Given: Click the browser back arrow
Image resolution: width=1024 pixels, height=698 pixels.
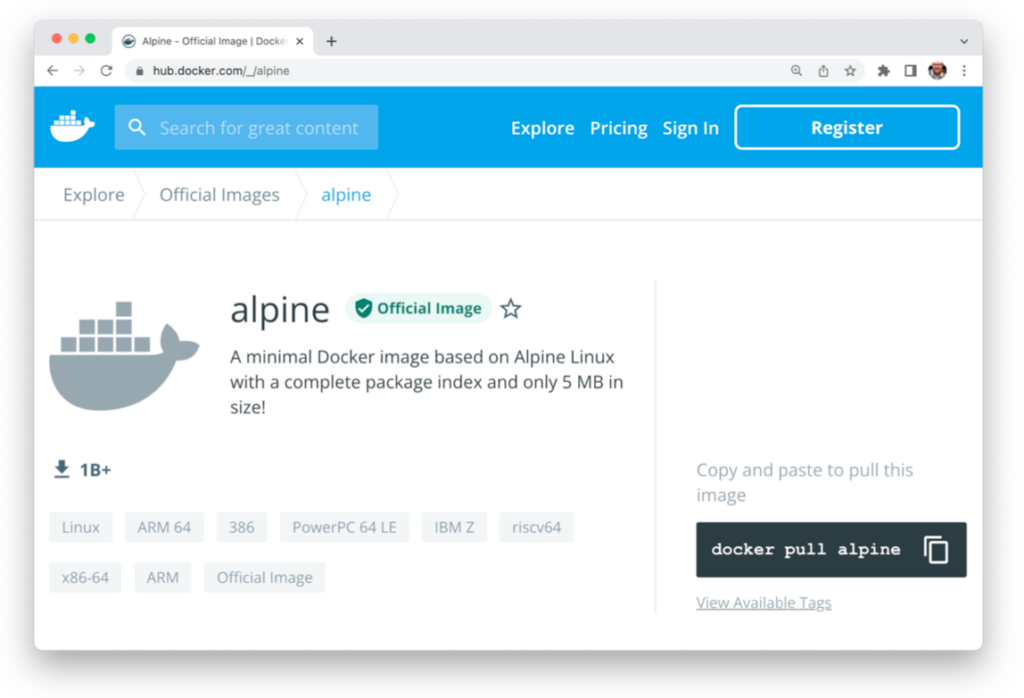Looking at the screenshot, I should click(x=53, y=71).
